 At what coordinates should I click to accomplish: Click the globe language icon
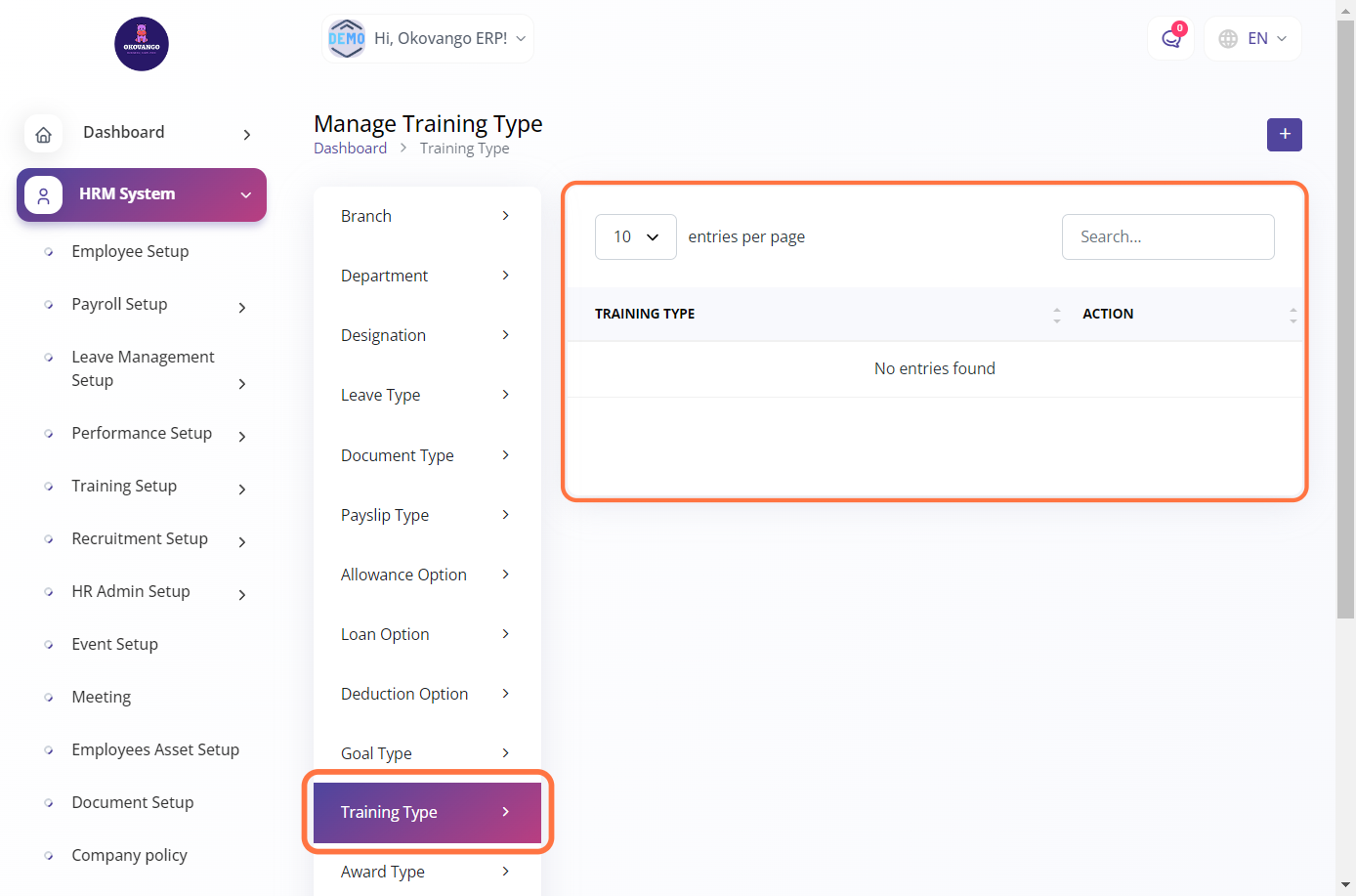[x=1228, y=39]
